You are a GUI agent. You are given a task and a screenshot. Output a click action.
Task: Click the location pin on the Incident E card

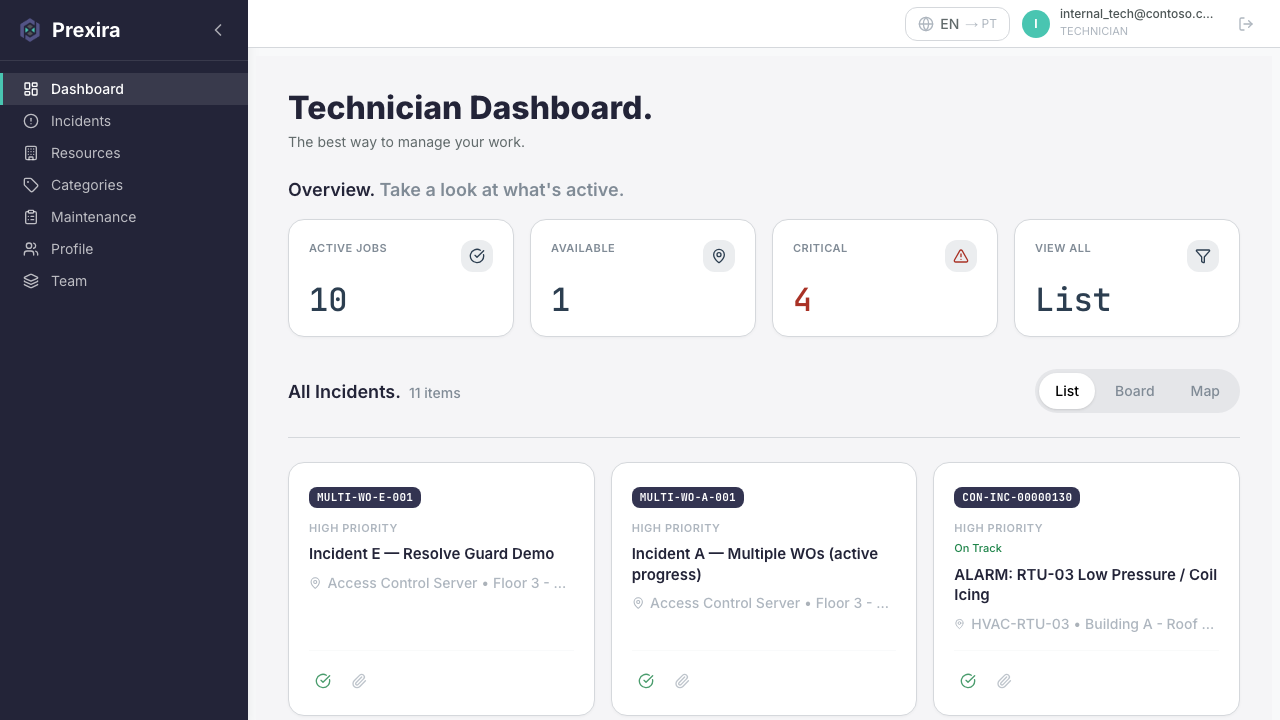point(315,583)
